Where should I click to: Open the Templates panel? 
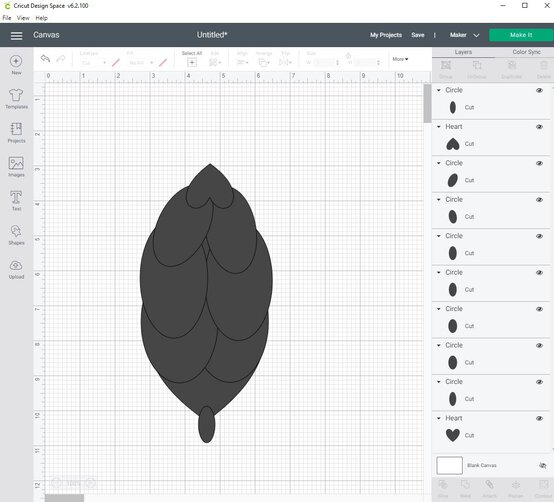click(x=16, y=99)
